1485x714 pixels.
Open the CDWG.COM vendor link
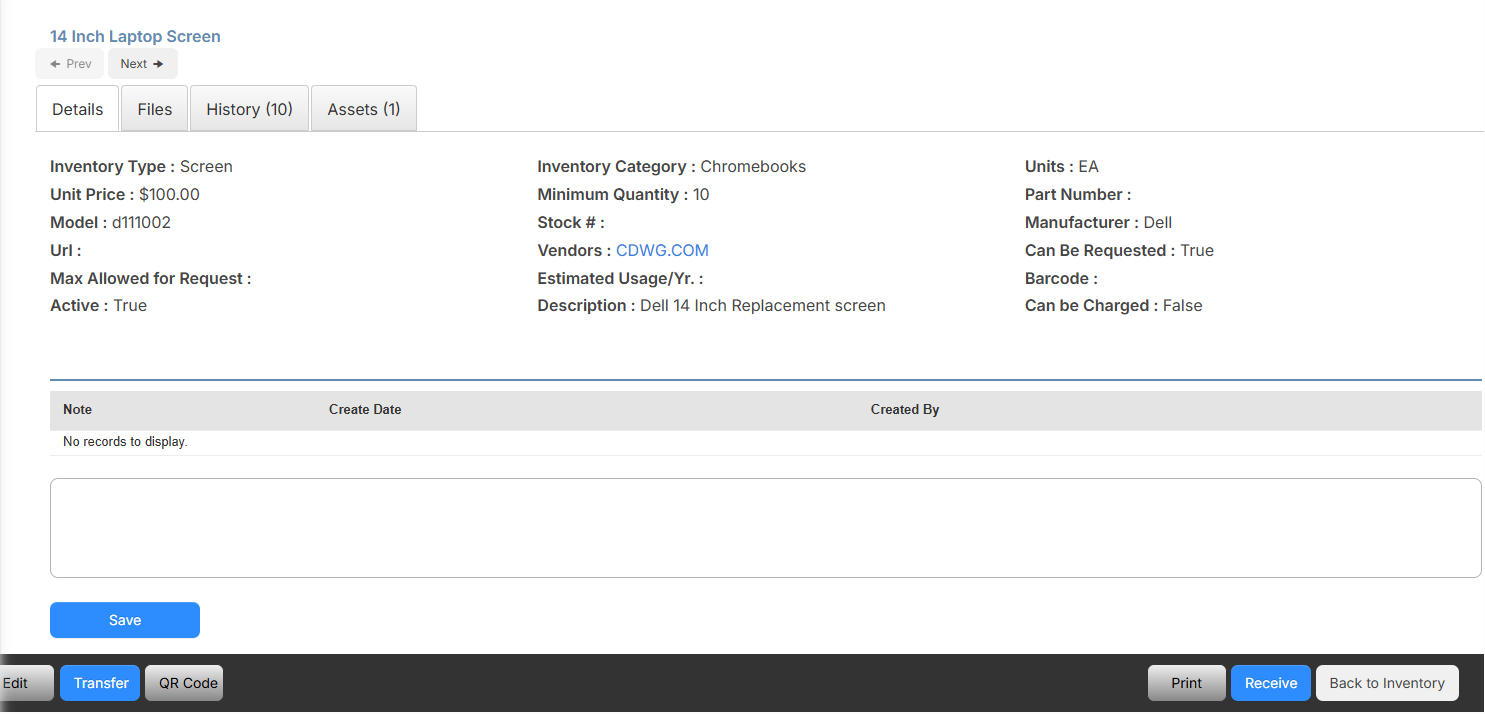point(662,250)
